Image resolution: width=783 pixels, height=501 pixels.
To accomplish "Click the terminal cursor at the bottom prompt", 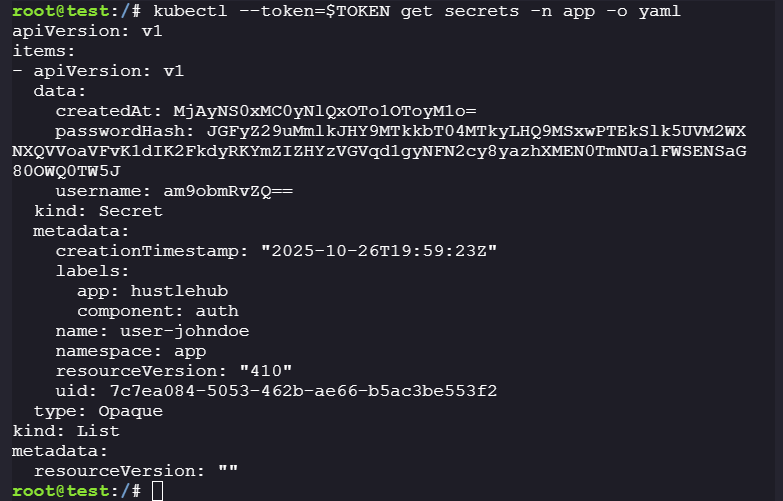I will (x=157, y=490).
